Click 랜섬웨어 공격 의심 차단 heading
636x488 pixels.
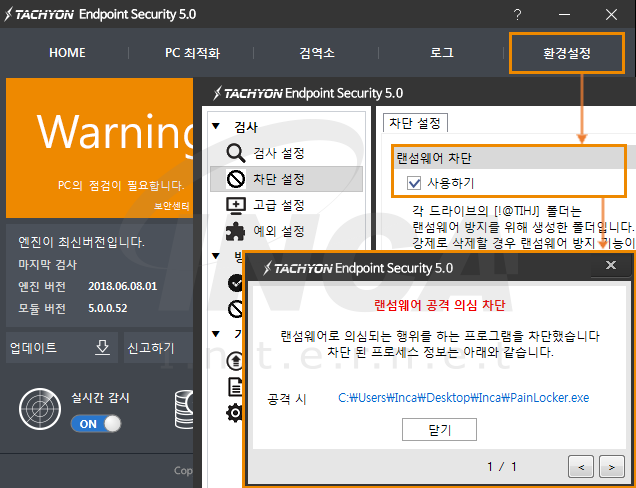pos(439,305)
